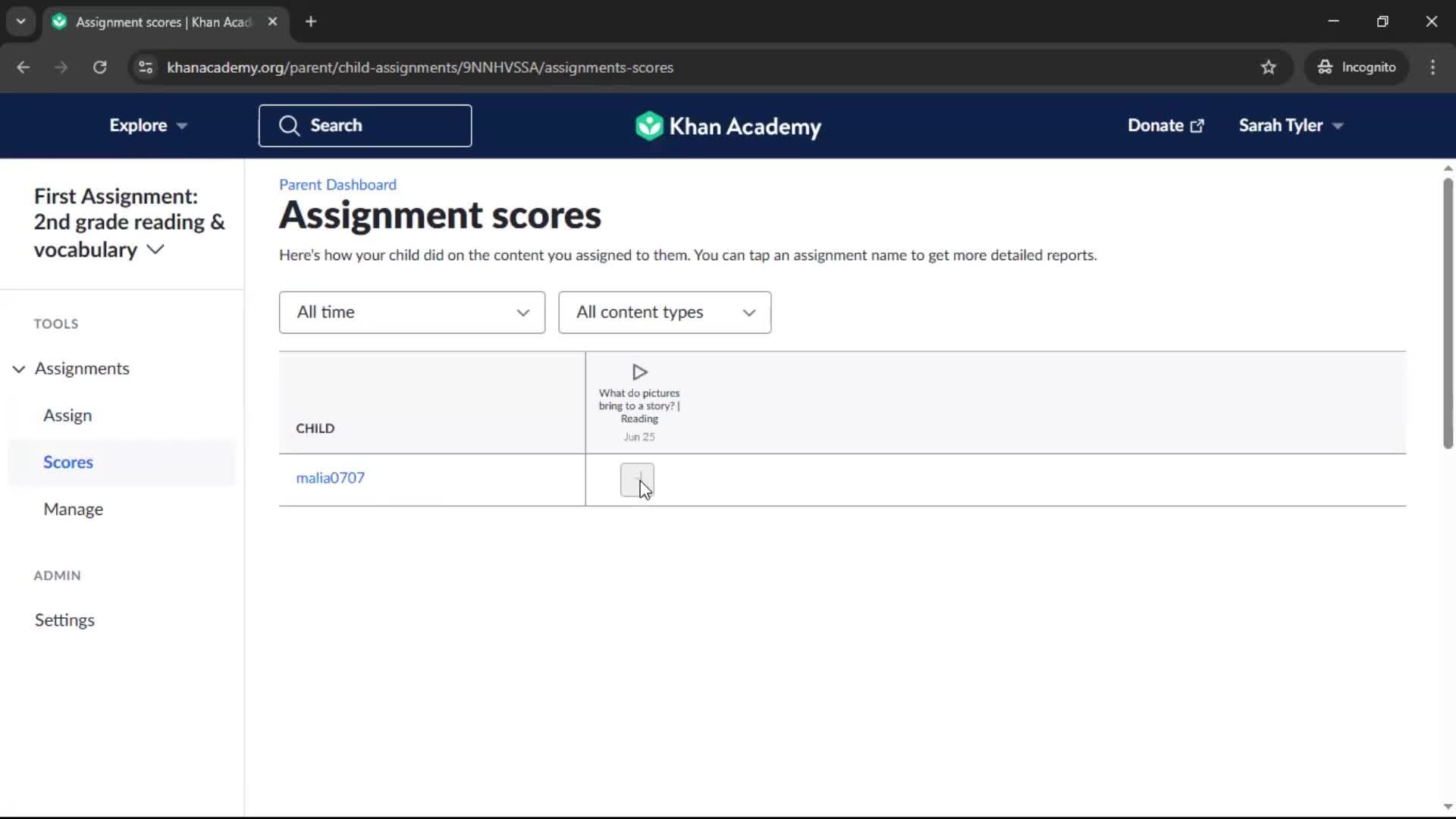Click the search magnifier icon
The image size is (1456, 819).
(x=289, y=126)
